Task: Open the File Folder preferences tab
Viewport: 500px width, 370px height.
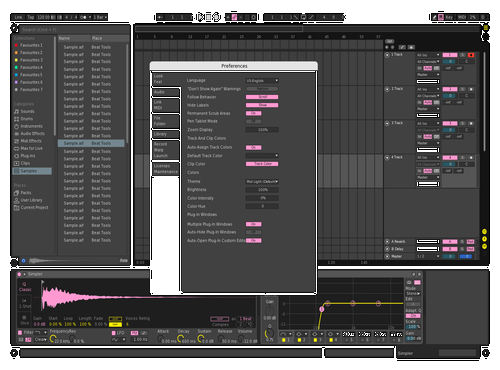Action: [166, 121]
